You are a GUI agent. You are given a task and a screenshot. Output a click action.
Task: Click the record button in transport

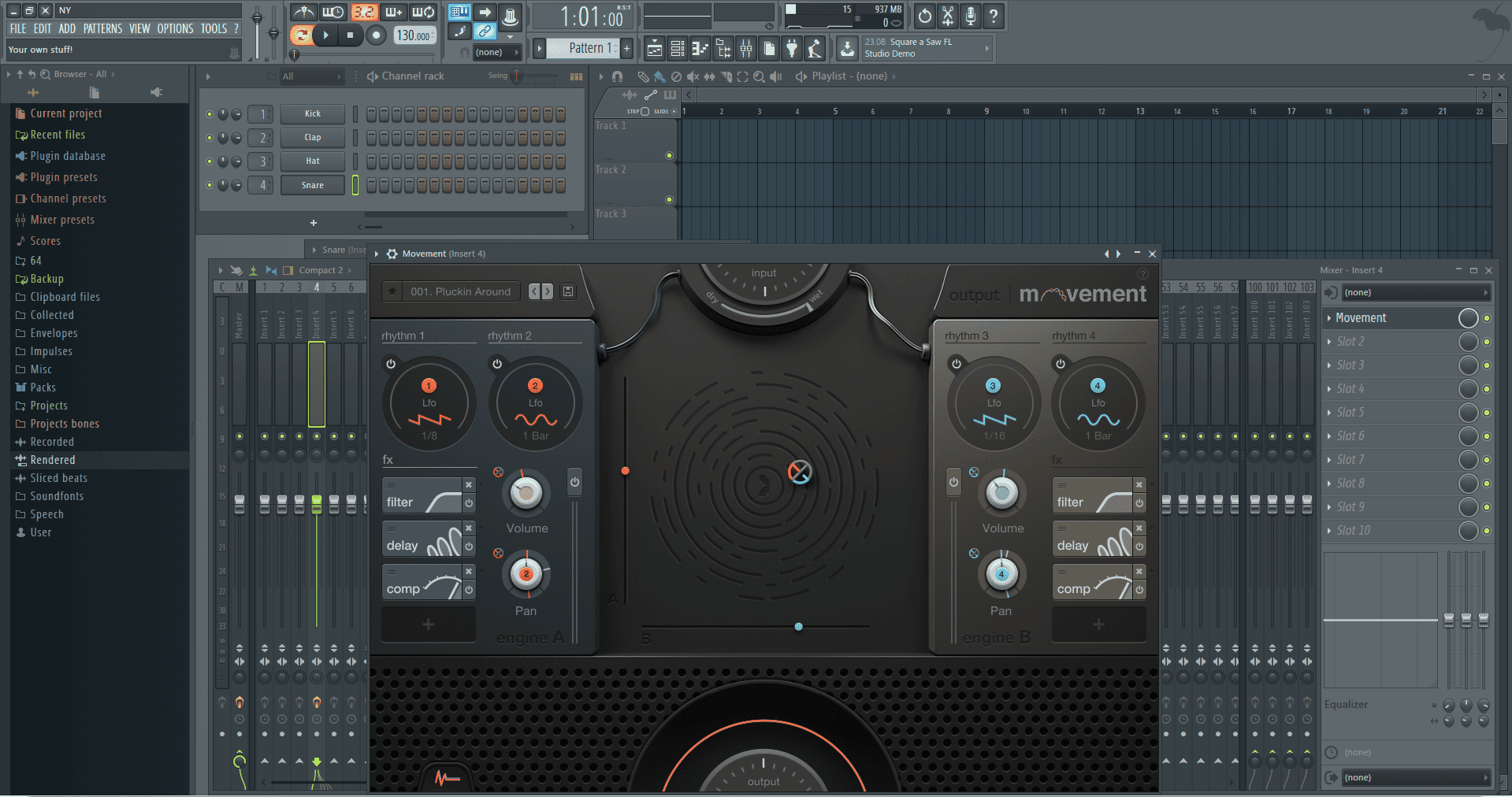376,35
